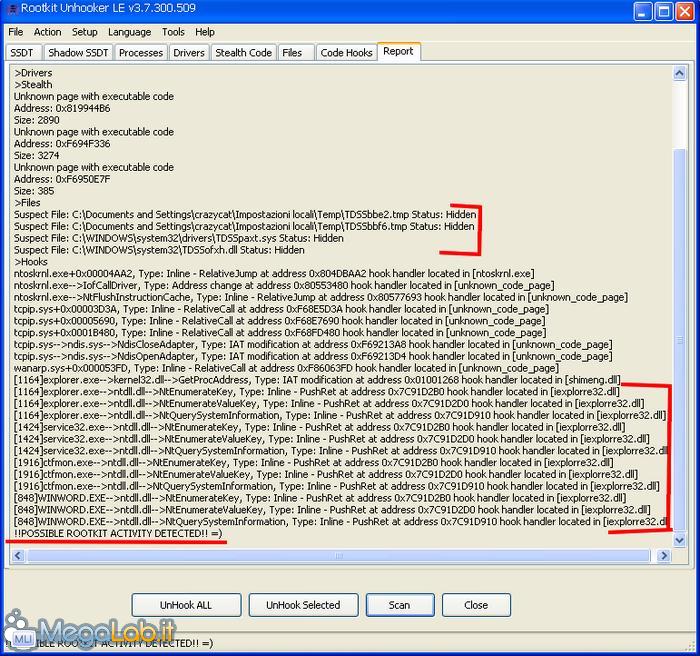Image resolution: width=700 pixels, height=656 pixels.
Task: Click the ntoskrnl.exe IofCallDriver hook line
Action: (x=284, y=285)
